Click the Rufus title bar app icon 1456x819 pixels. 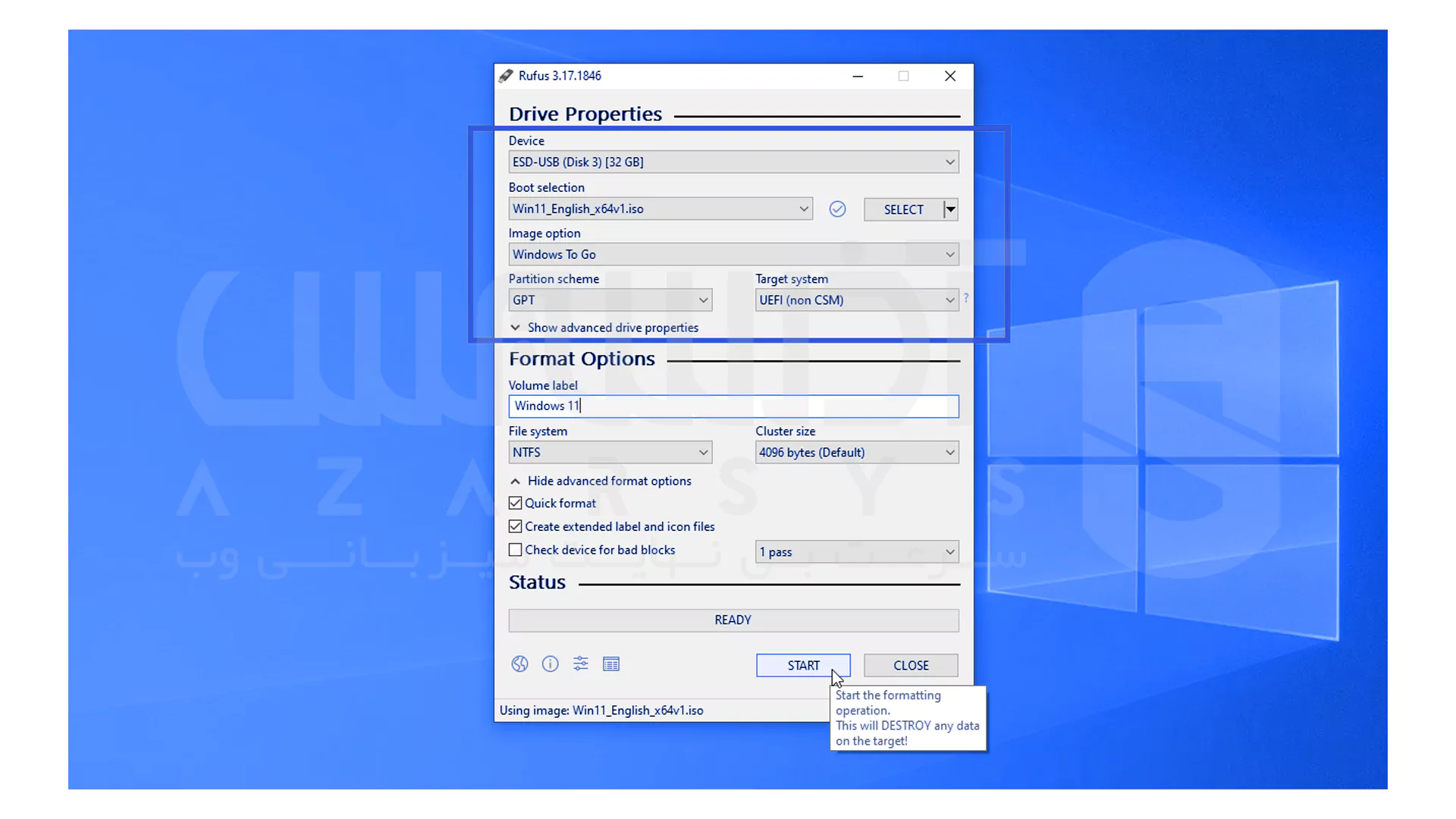506,76
